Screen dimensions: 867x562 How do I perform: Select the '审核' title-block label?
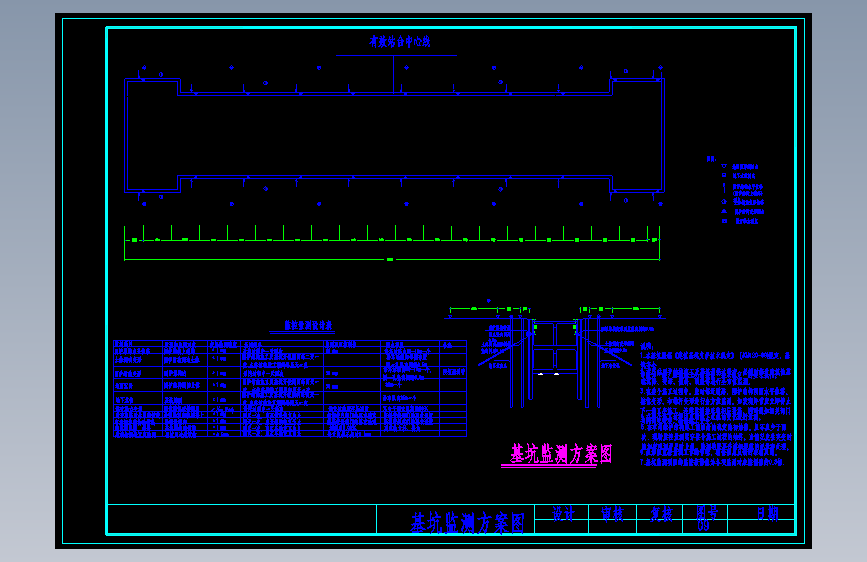coord(613,514)
